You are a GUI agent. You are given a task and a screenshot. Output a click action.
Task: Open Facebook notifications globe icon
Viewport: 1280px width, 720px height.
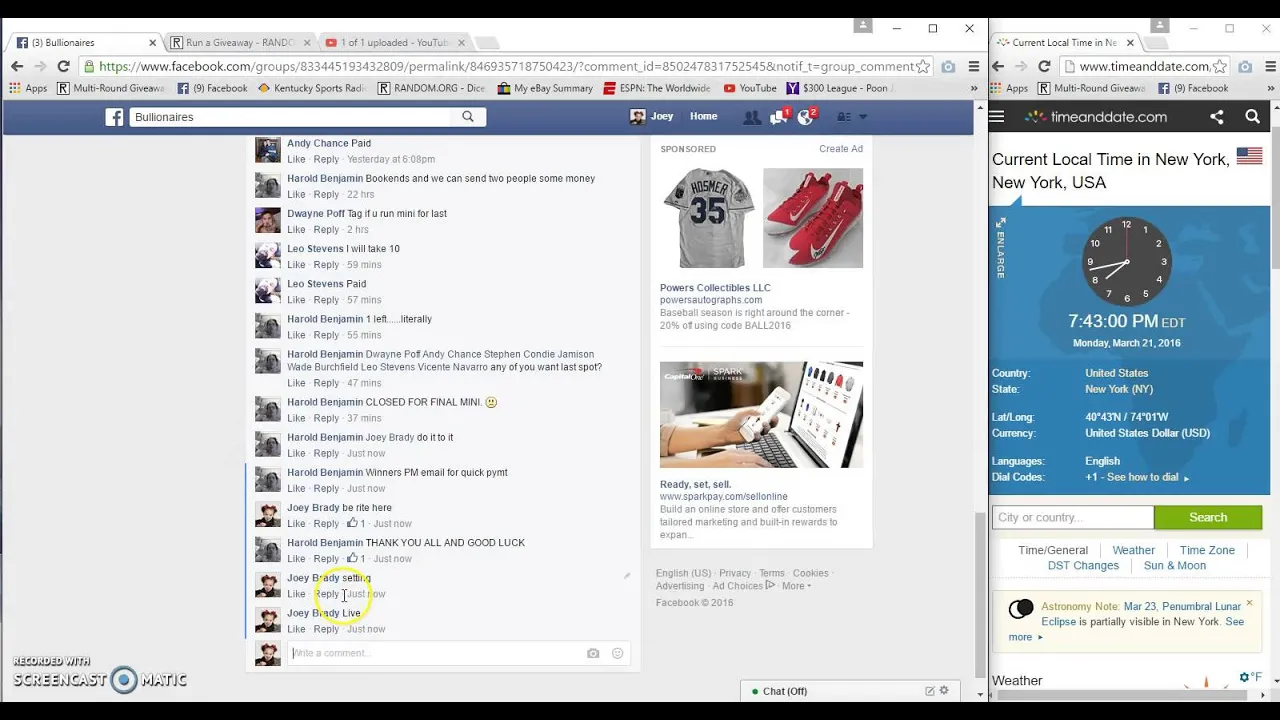[x=805, y=117]
